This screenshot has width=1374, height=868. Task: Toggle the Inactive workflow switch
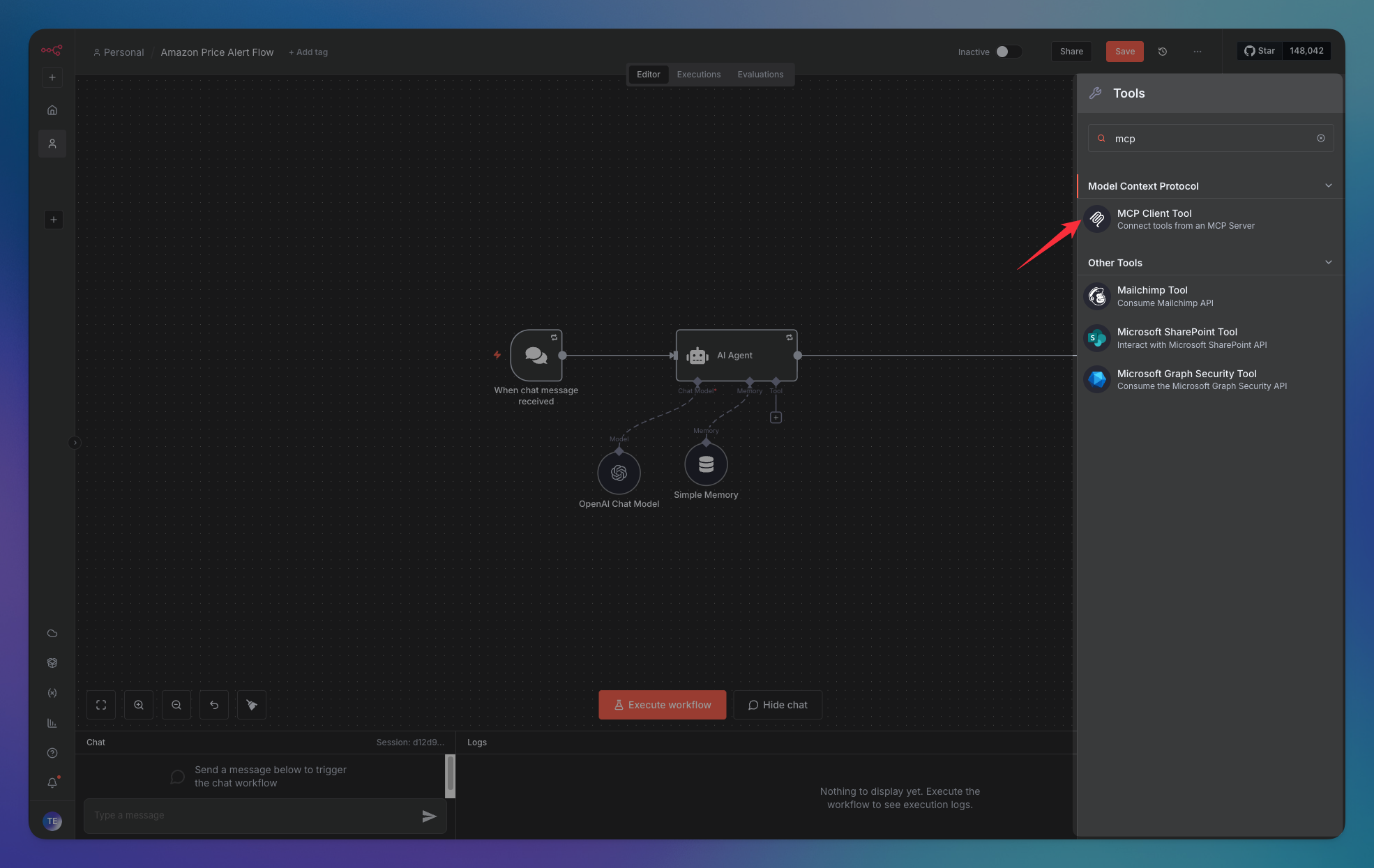(x=1008, y=52)
